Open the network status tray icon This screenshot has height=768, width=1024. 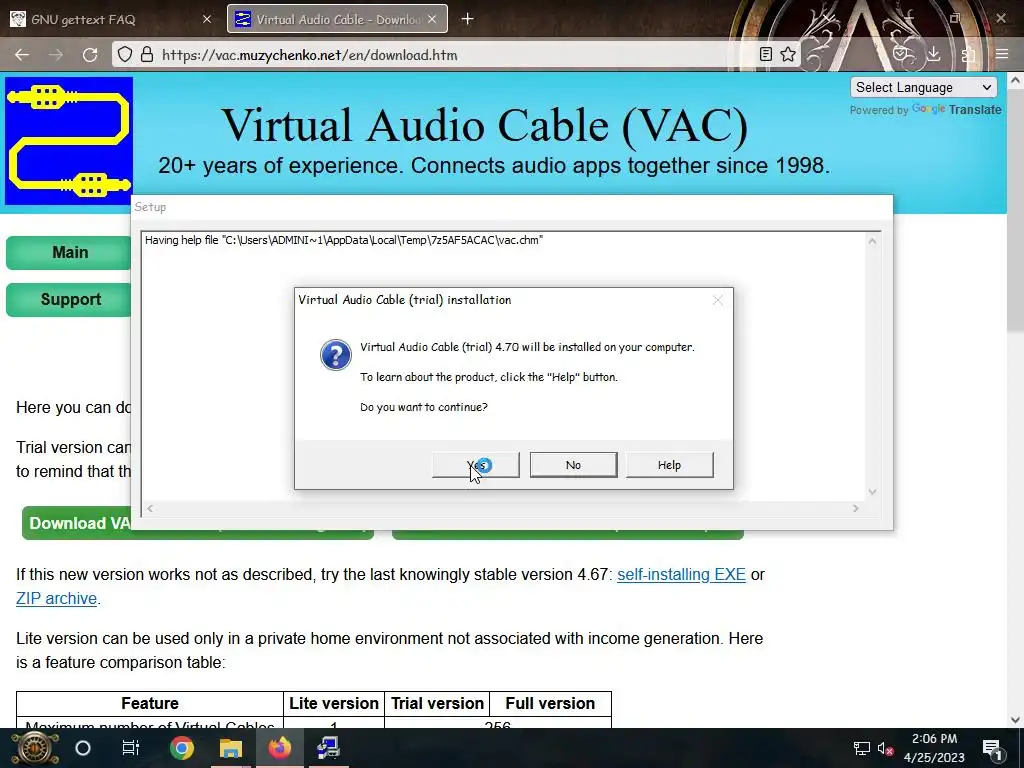click(862, 748)
